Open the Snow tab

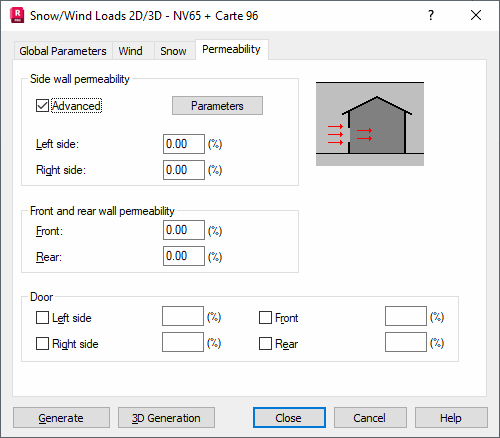(x=174, y=51)
